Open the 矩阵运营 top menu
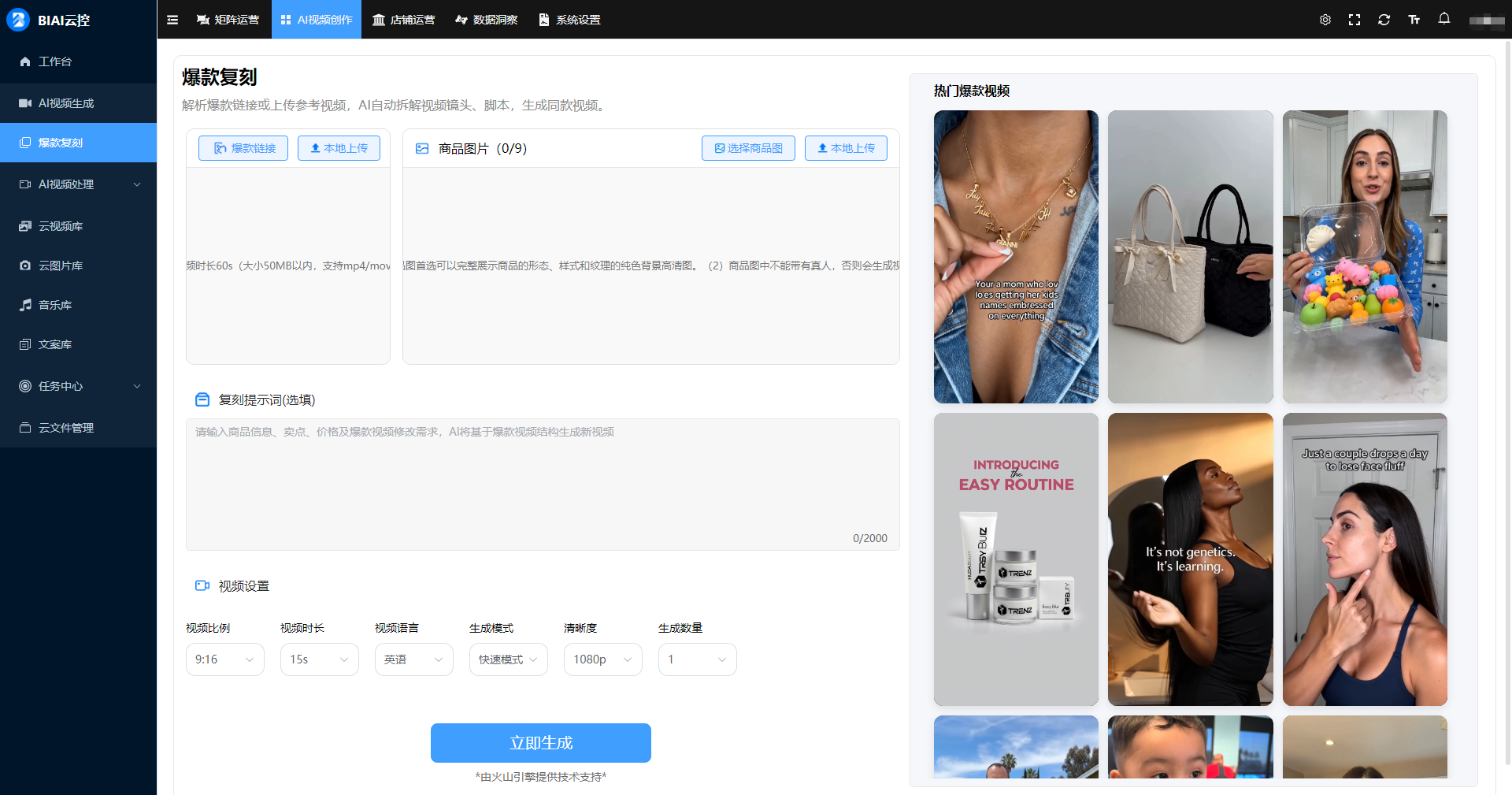The height and width of the screenshot is (795, 1512). pos(228,20)
